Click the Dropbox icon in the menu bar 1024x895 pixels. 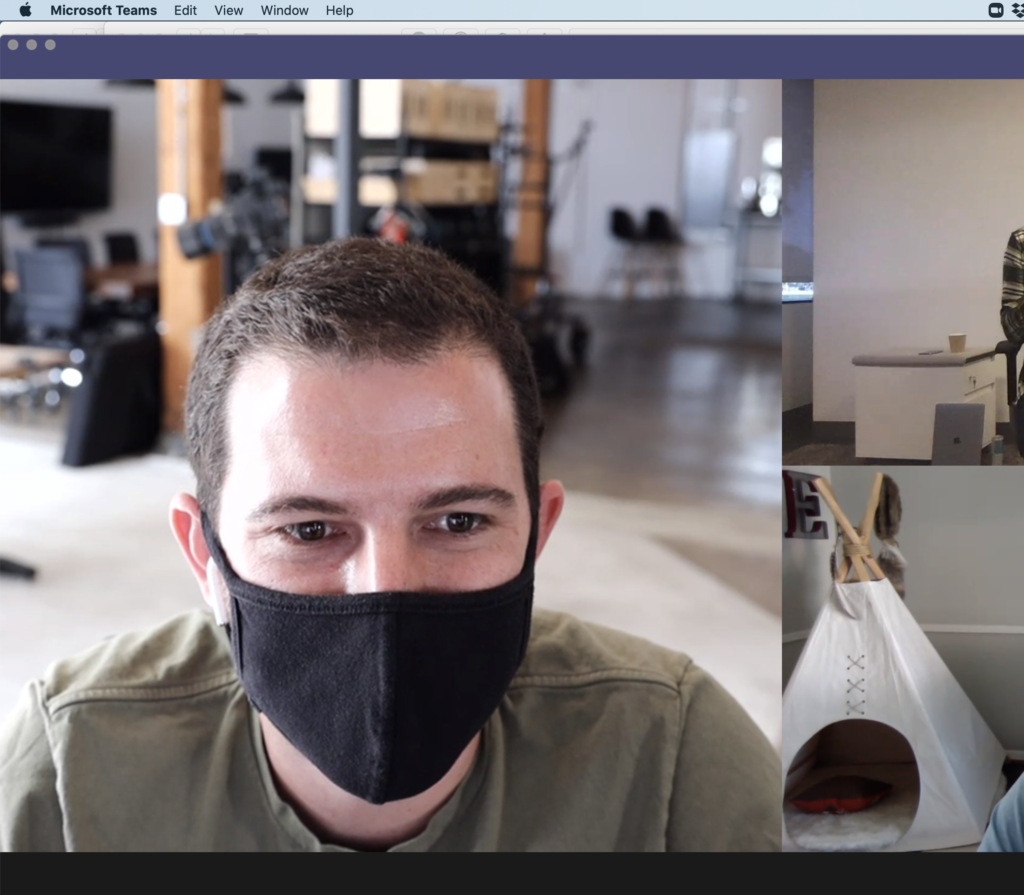1017,10
